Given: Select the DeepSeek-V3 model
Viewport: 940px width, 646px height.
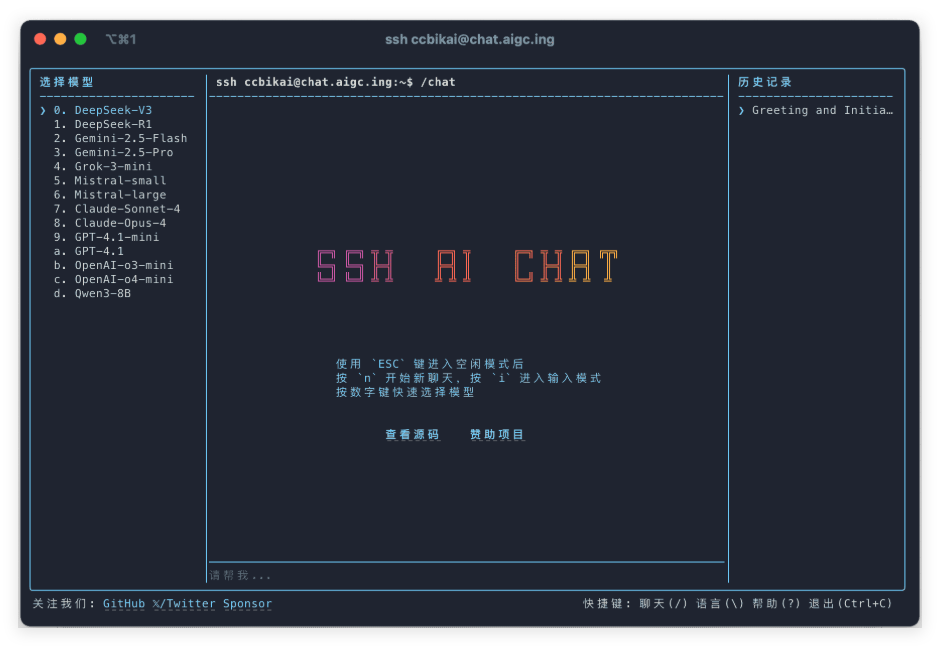Looking at the screenshot, I should (x=102, y=110).
